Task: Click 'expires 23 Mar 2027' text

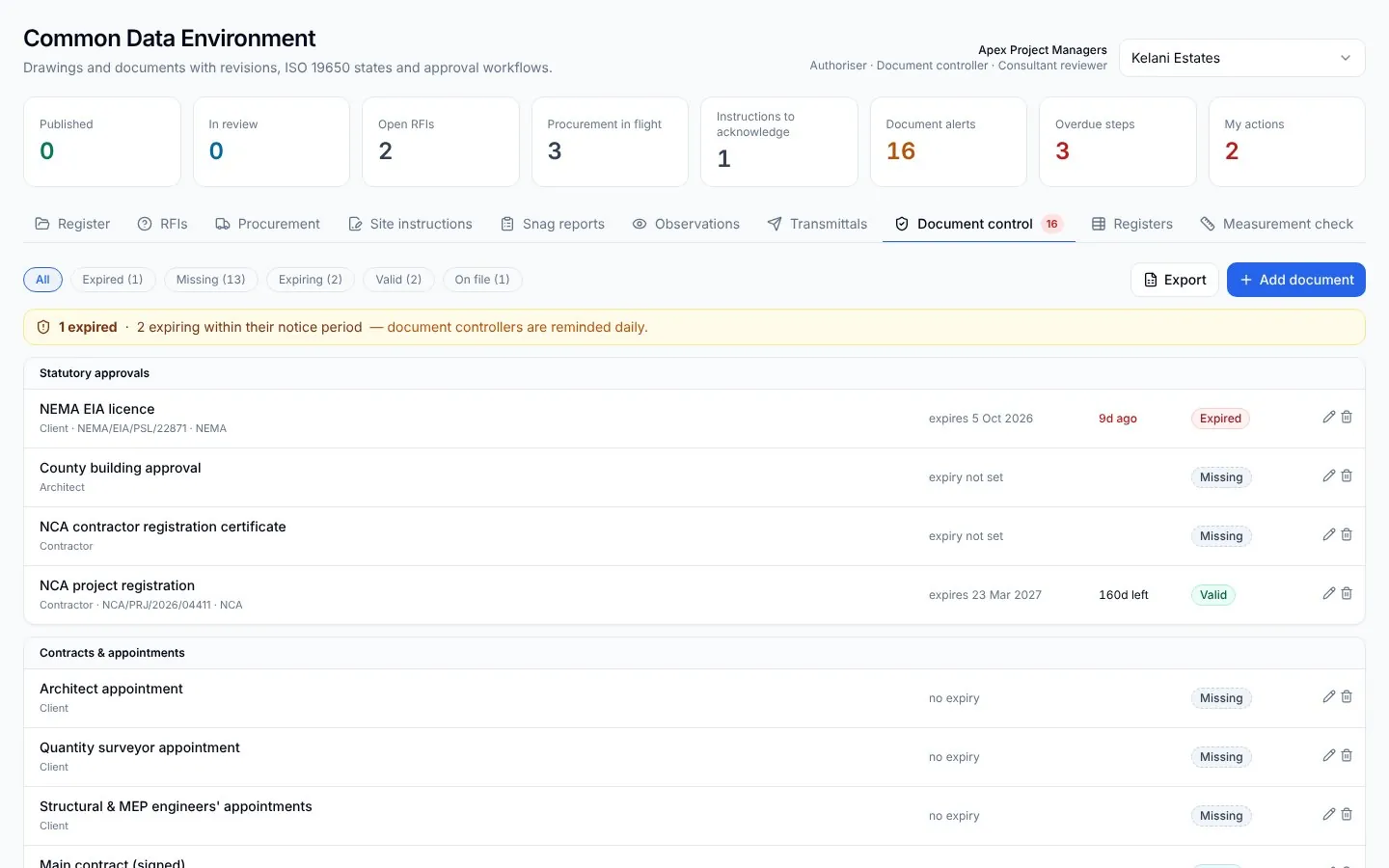Action: [x=985, y=595]
